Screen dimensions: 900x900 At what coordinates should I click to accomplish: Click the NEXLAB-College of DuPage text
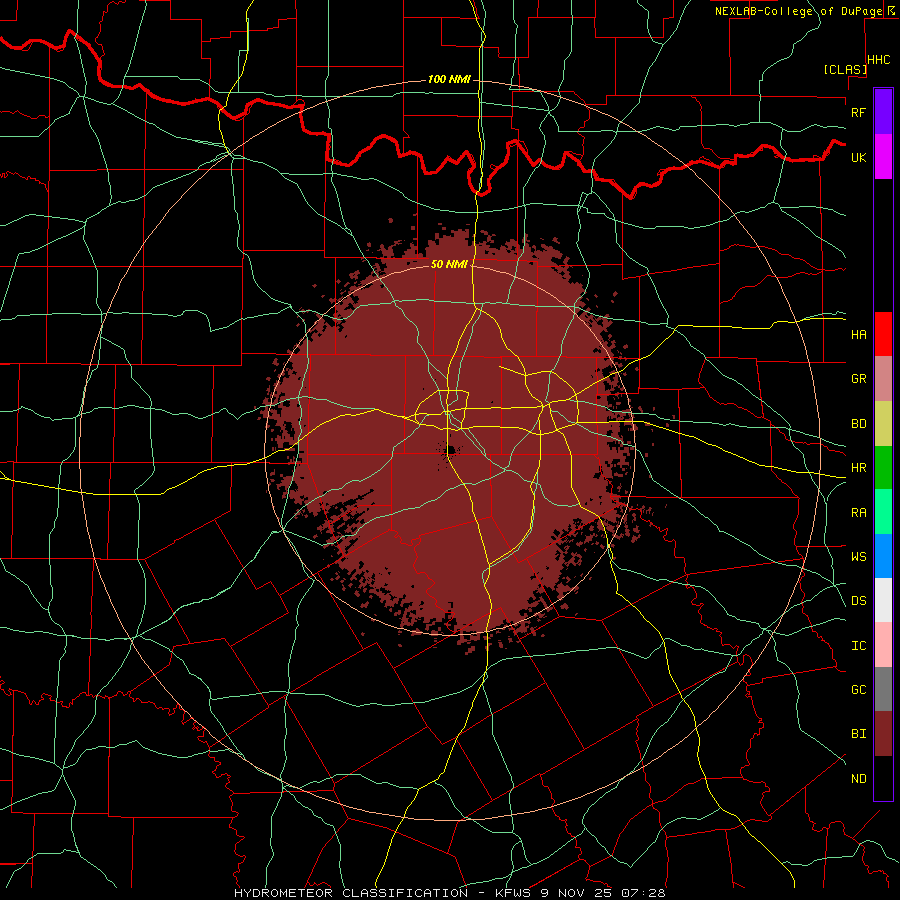click(x=798, y=11)
